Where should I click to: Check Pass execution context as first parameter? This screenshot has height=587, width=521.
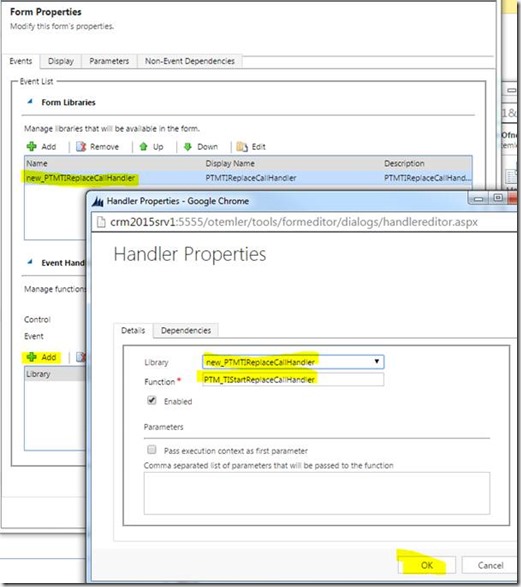pyautogui.click(x=152, y=449)
